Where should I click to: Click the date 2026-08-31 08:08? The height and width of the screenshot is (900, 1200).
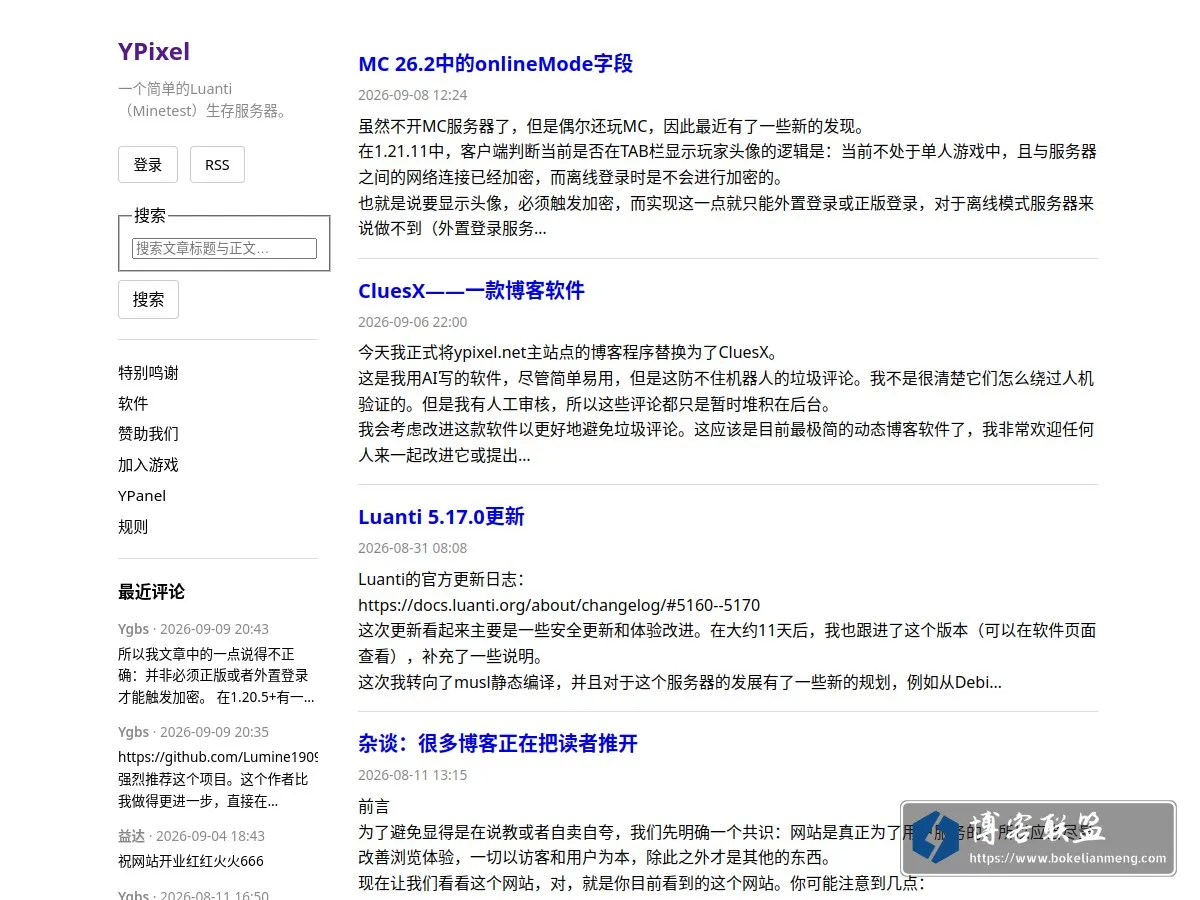(412, 548)
